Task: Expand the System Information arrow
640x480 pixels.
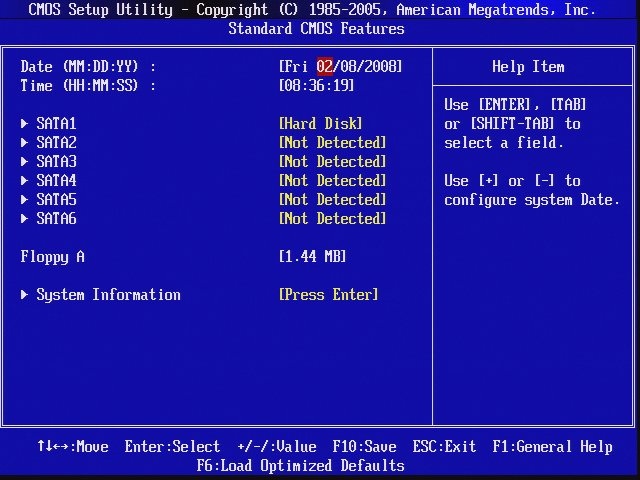Action: (25, 295)
